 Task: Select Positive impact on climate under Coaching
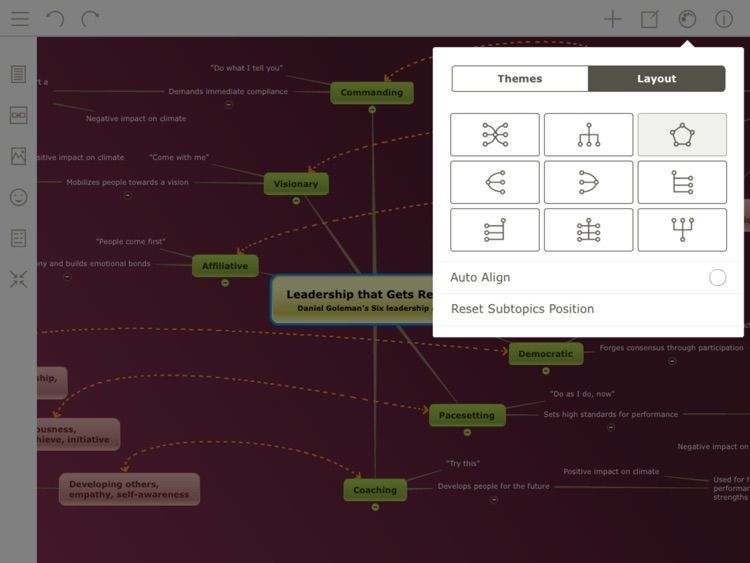point(611,471)
